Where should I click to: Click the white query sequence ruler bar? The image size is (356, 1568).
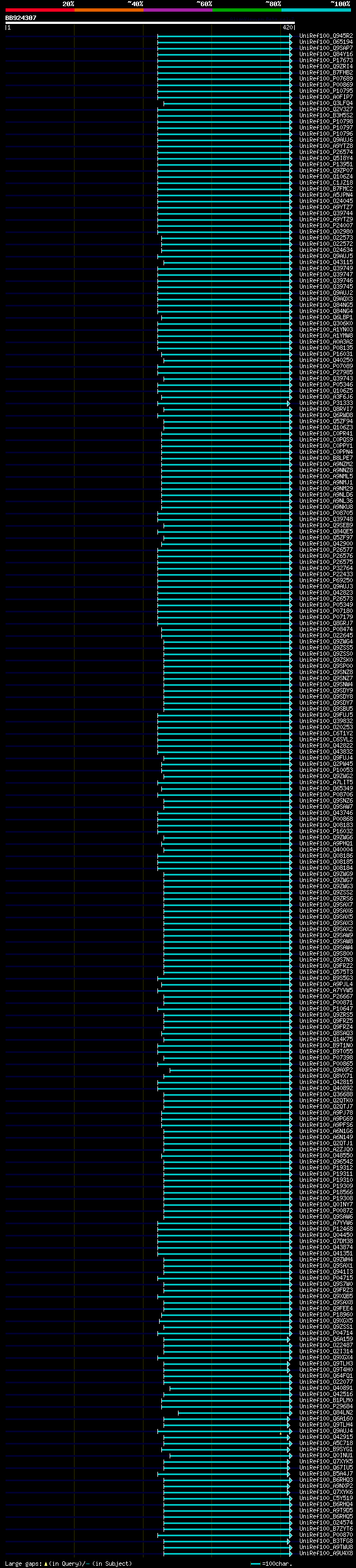pos(150,22)
